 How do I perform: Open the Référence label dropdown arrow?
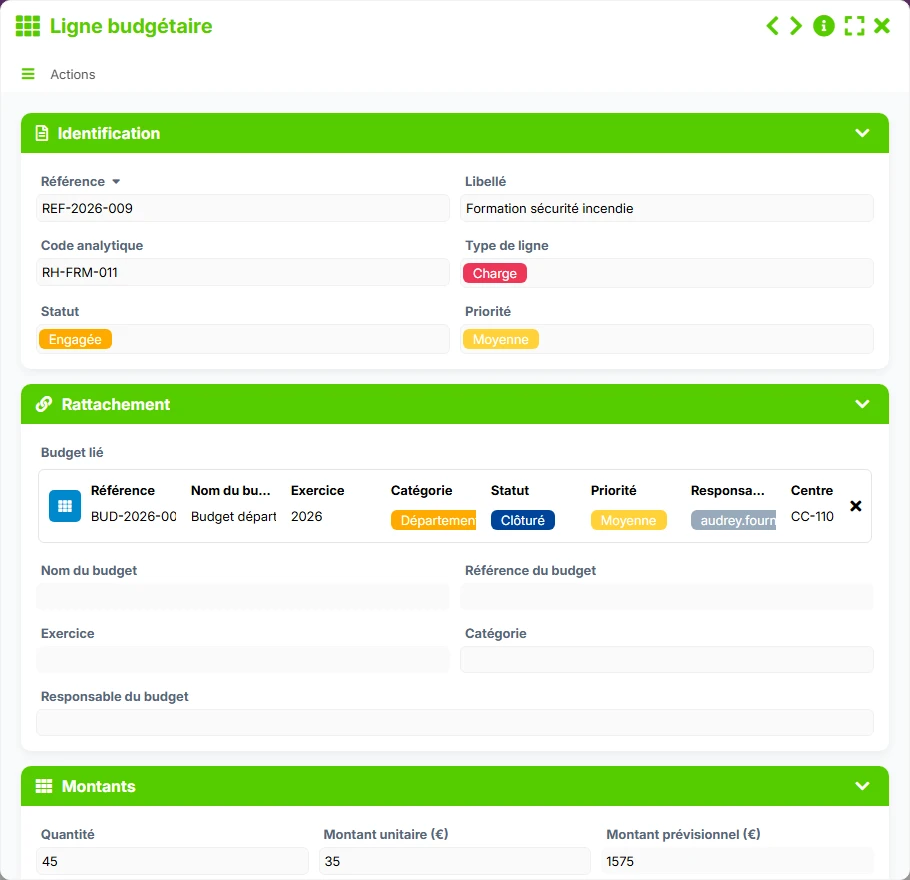tap(116, 182)
